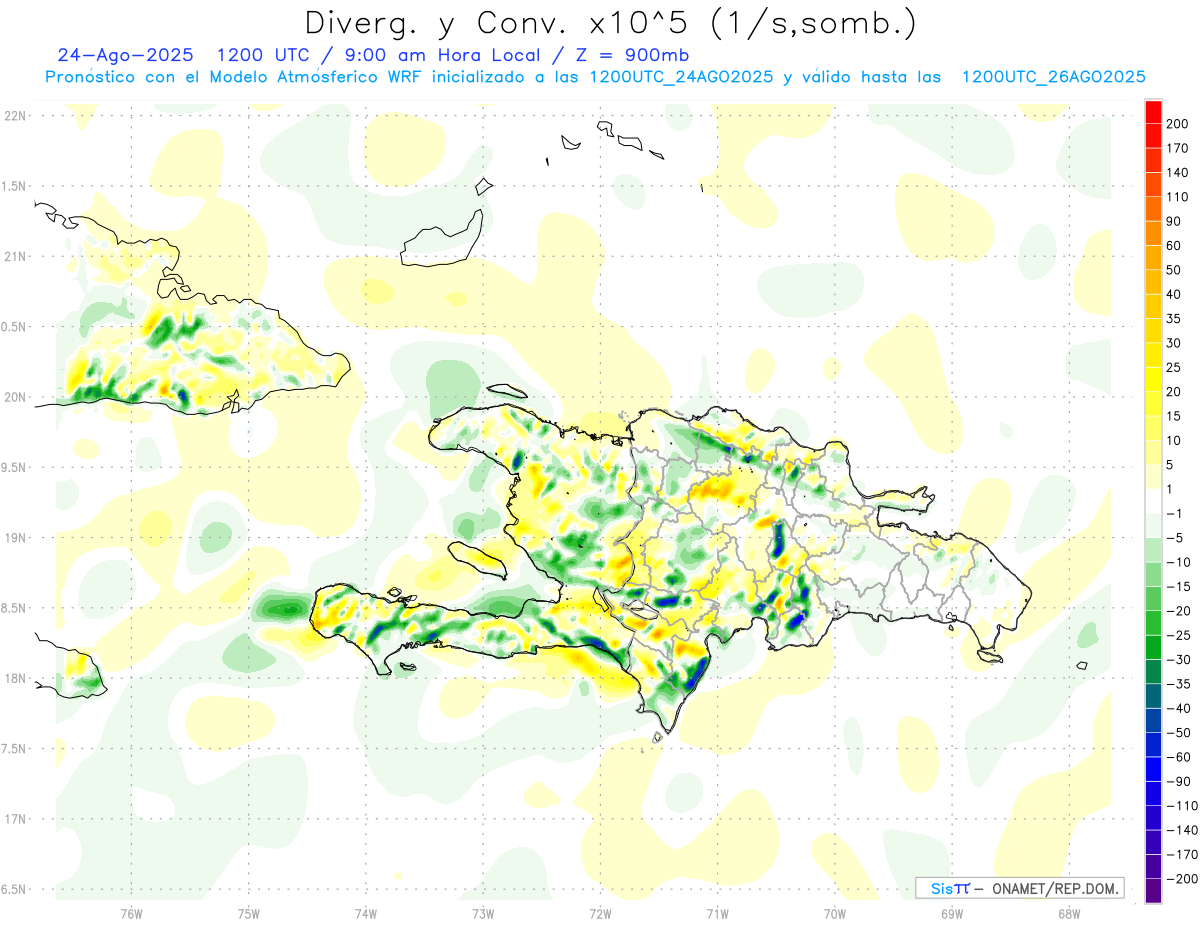The width and height of the screenshot is (1200, 927).
Task: Click the '72W' longitude label
Action: pos(600,913)
